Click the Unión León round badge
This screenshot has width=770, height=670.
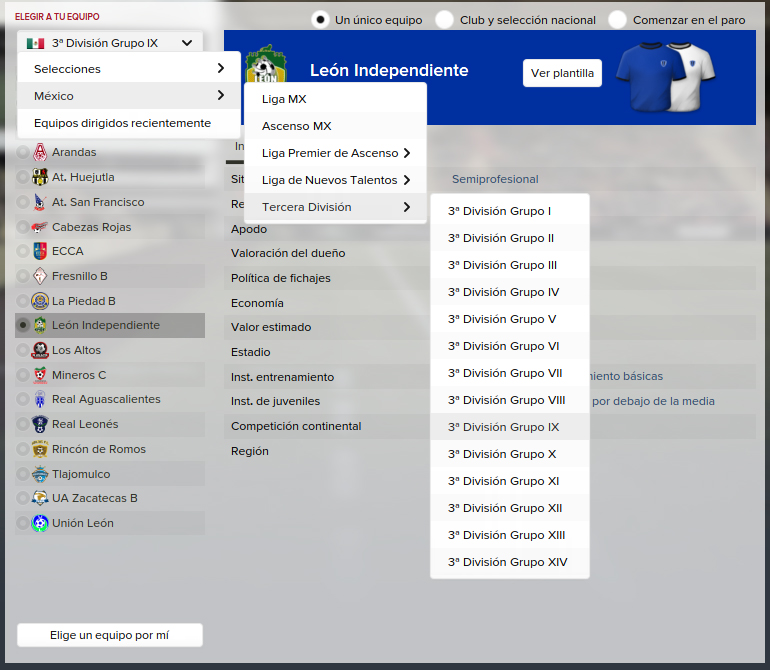40,523
